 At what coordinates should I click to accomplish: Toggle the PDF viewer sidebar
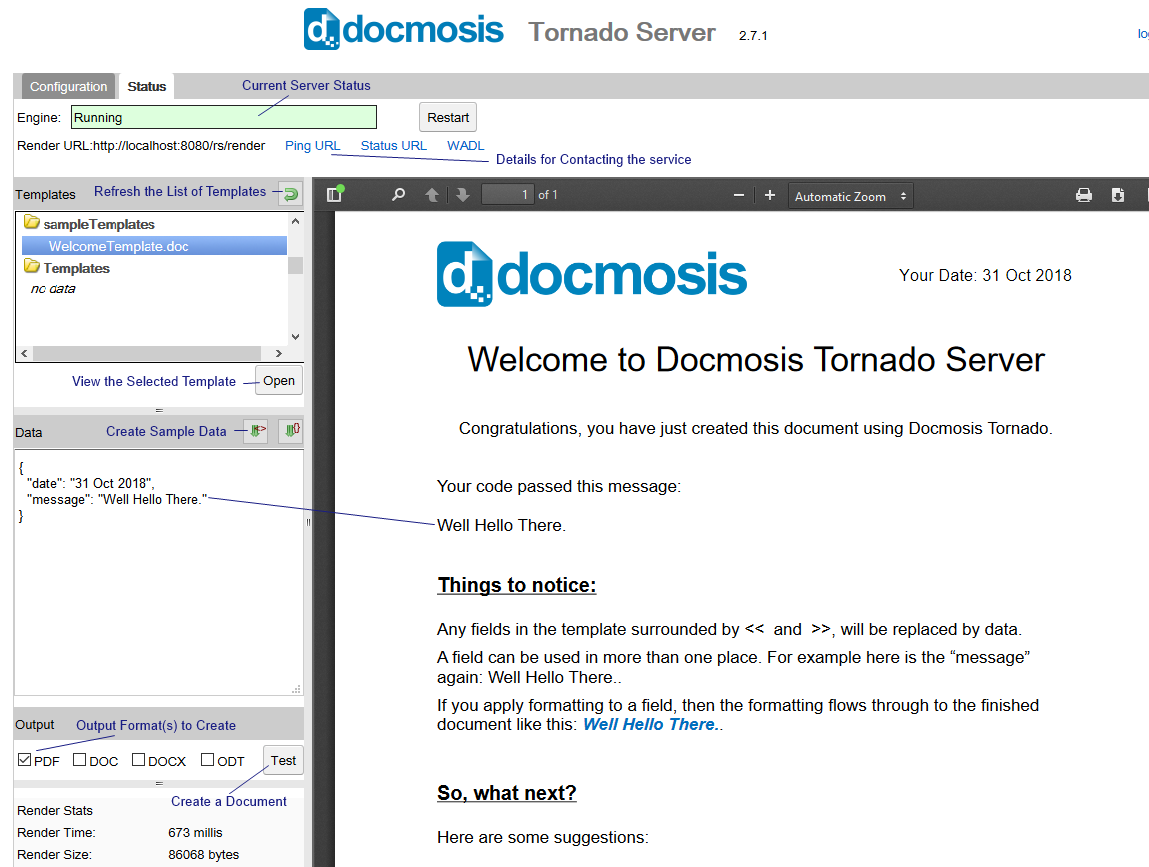pos(335,194)
